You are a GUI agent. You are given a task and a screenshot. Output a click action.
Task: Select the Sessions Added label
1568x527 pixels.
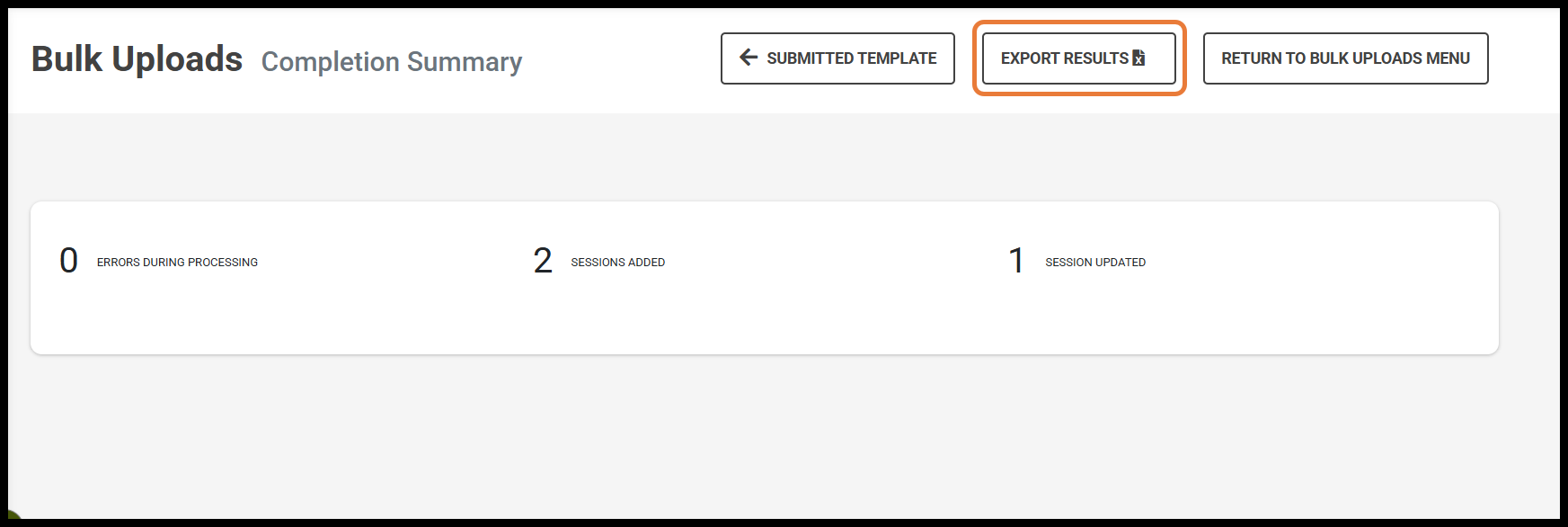pyautogui.click(x=617, y=263)
